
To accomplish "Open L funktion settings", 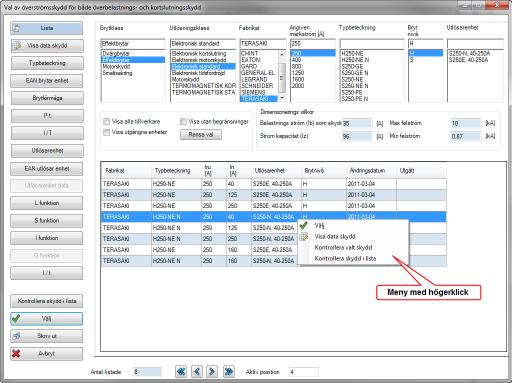I will click(47, 203).
